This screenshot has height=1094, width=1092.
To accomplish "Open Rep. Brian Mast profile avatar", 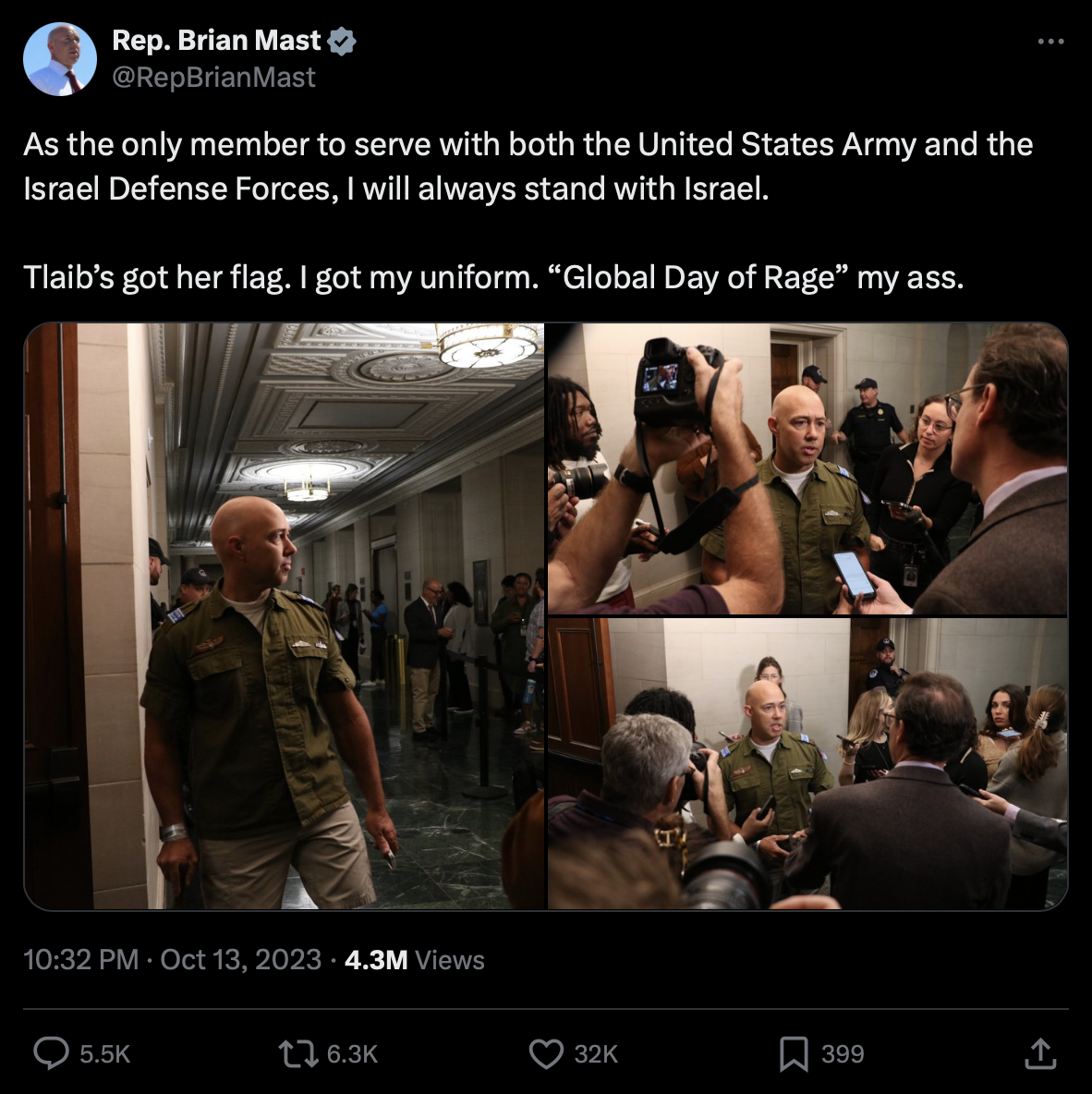I will click(x=60, y=58).
